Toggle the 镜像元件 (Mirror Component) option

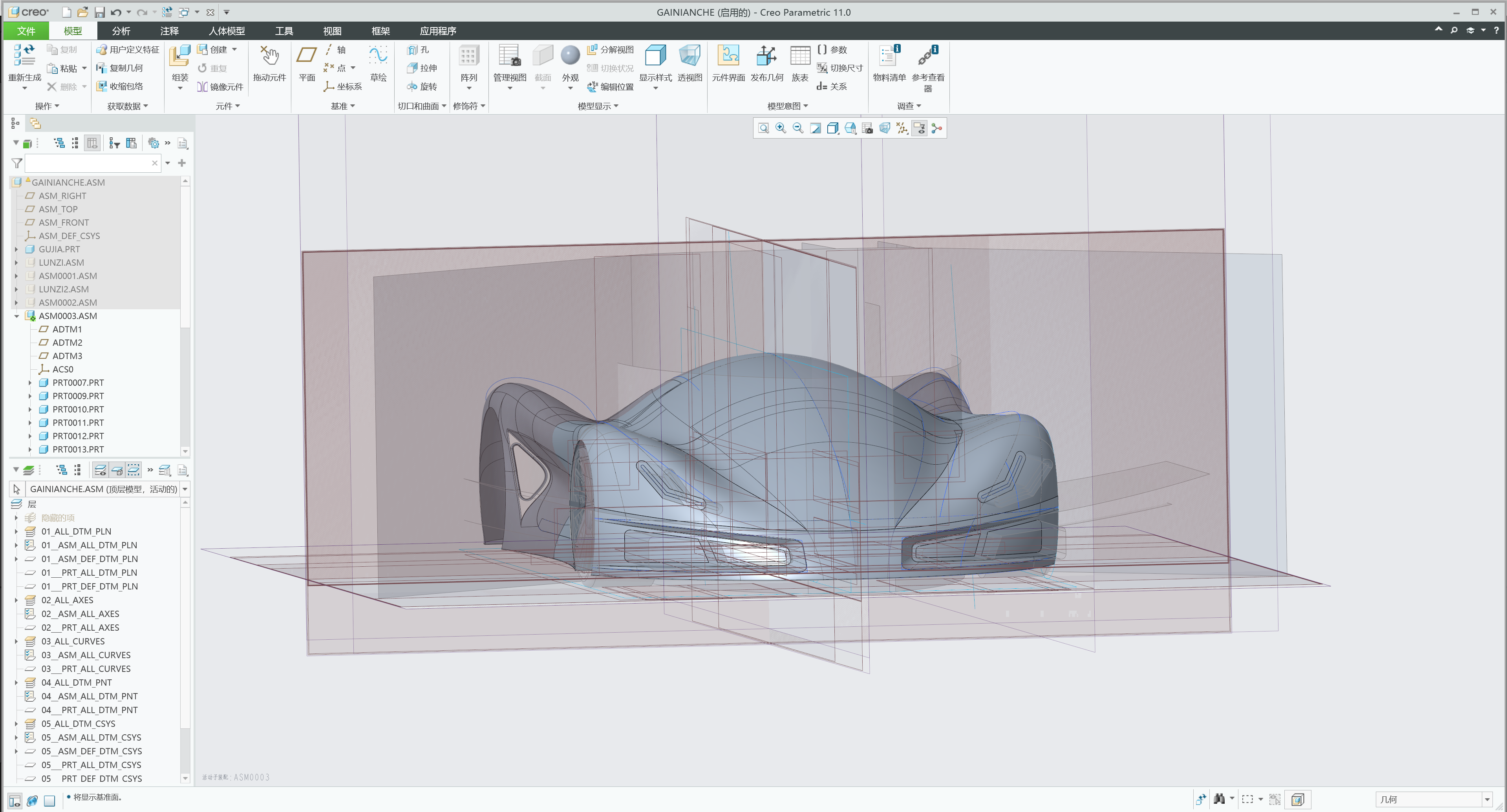tap(220, 86)
